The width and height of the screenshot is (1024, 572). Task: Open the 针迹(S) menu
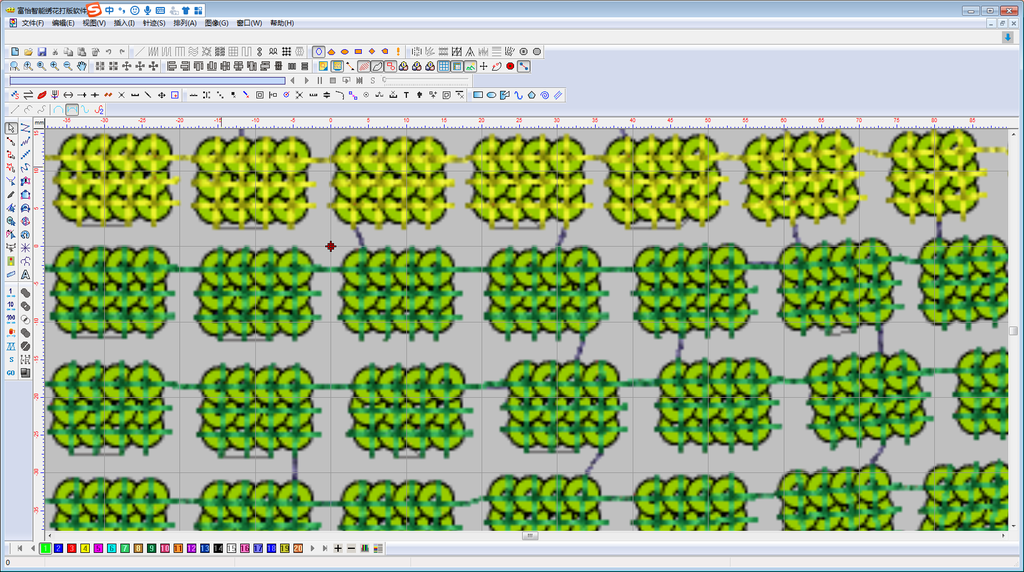[x=154, y=23]
